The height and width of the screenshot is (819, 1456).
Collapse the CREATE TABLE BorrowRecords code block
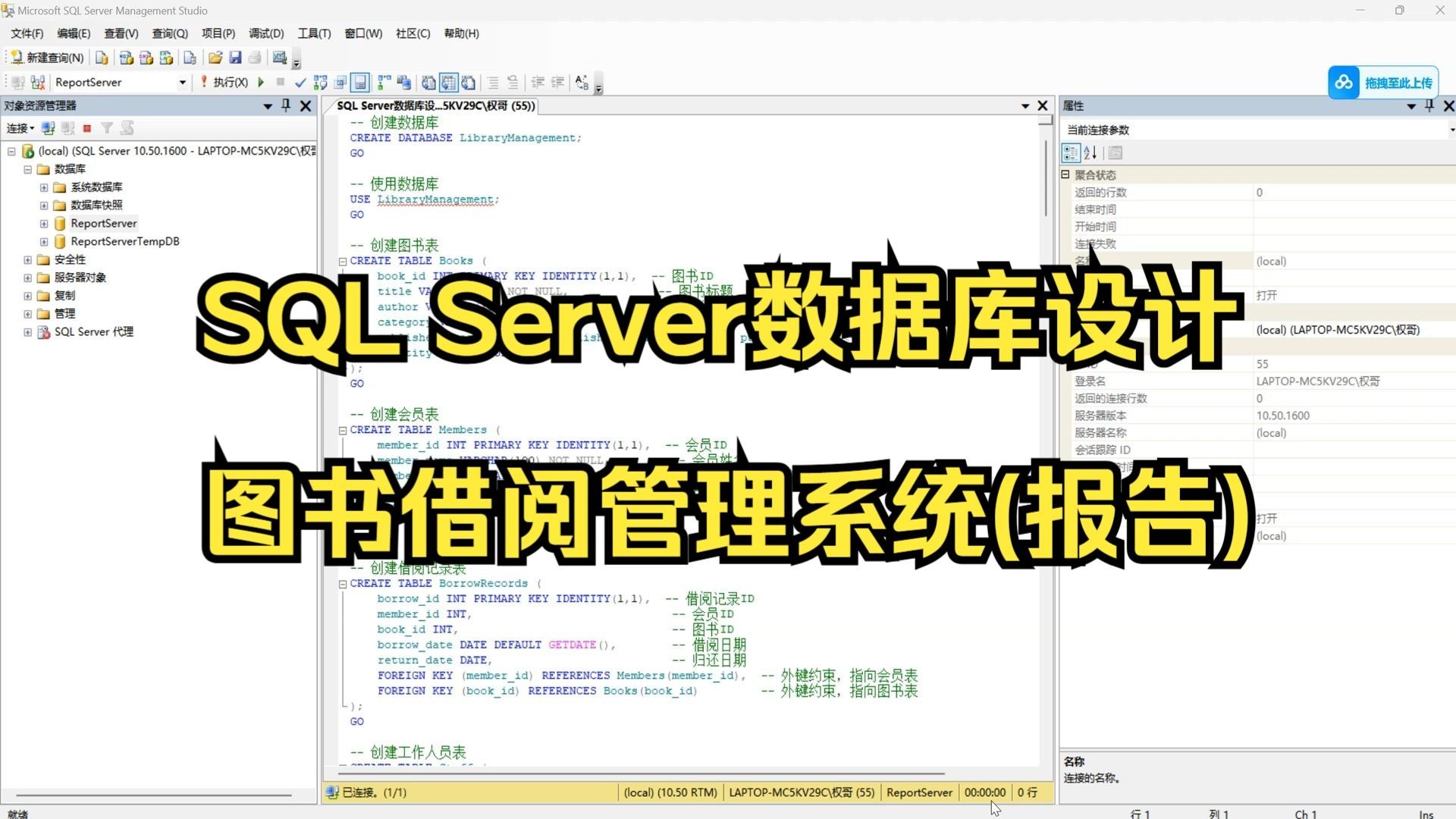pos(343,585)
